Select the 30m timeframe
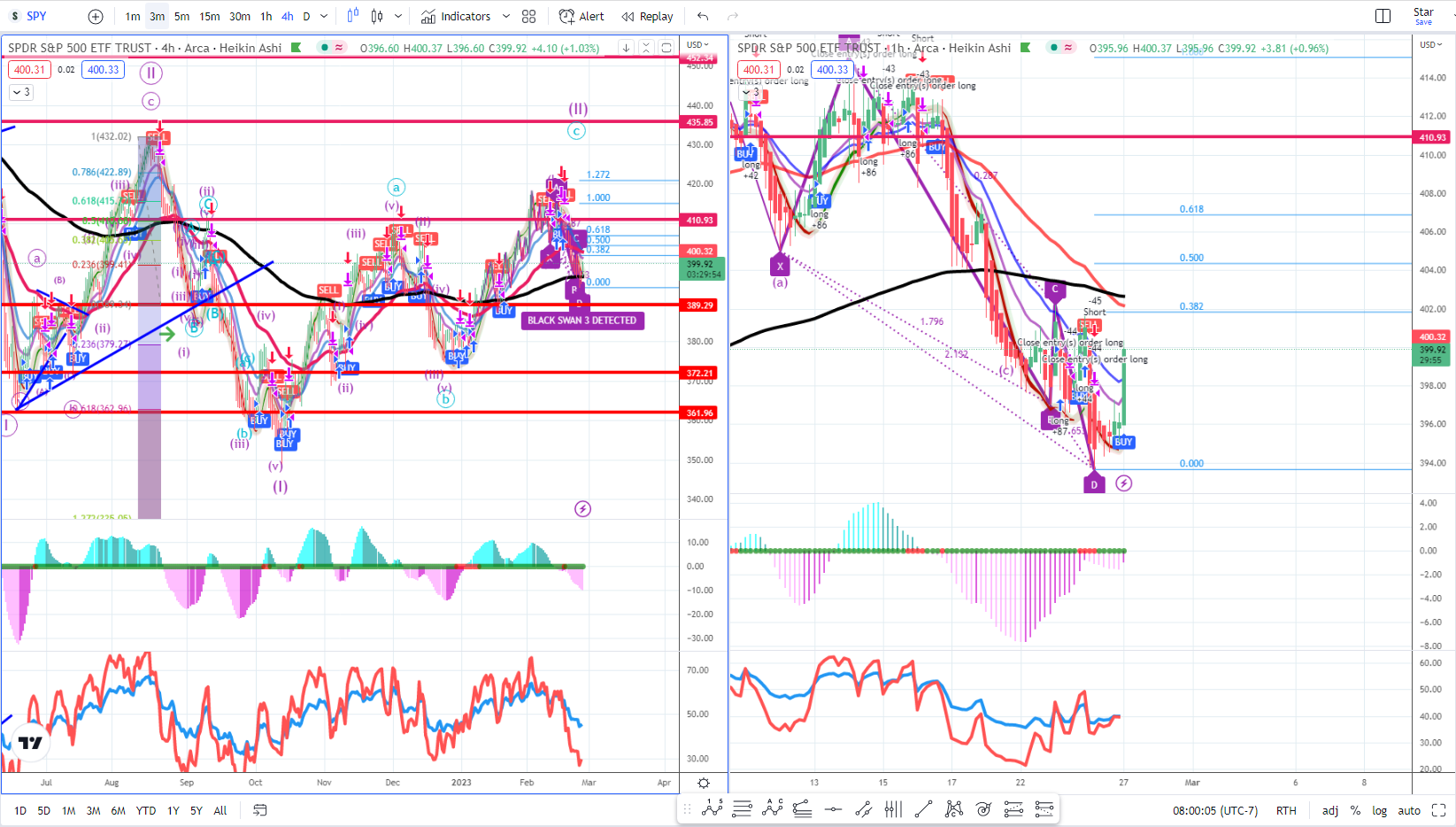 tap(240, 16)
